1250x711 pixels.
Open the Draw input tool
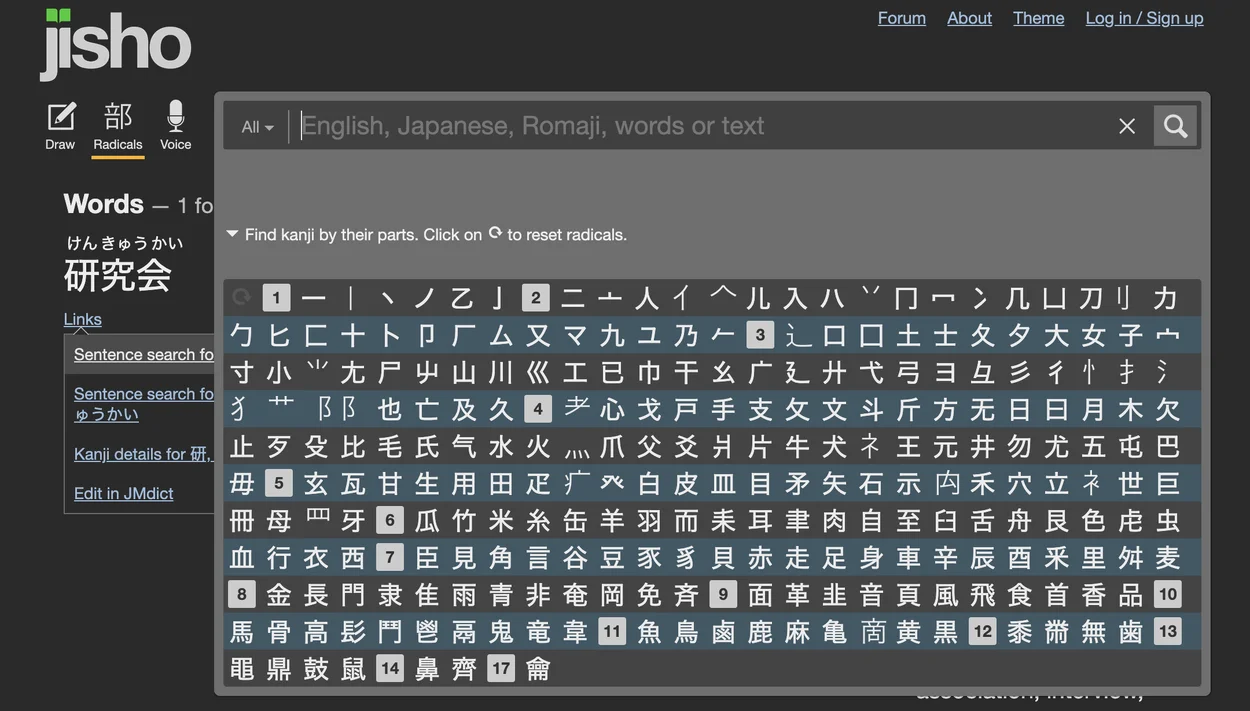pos(60,126)
